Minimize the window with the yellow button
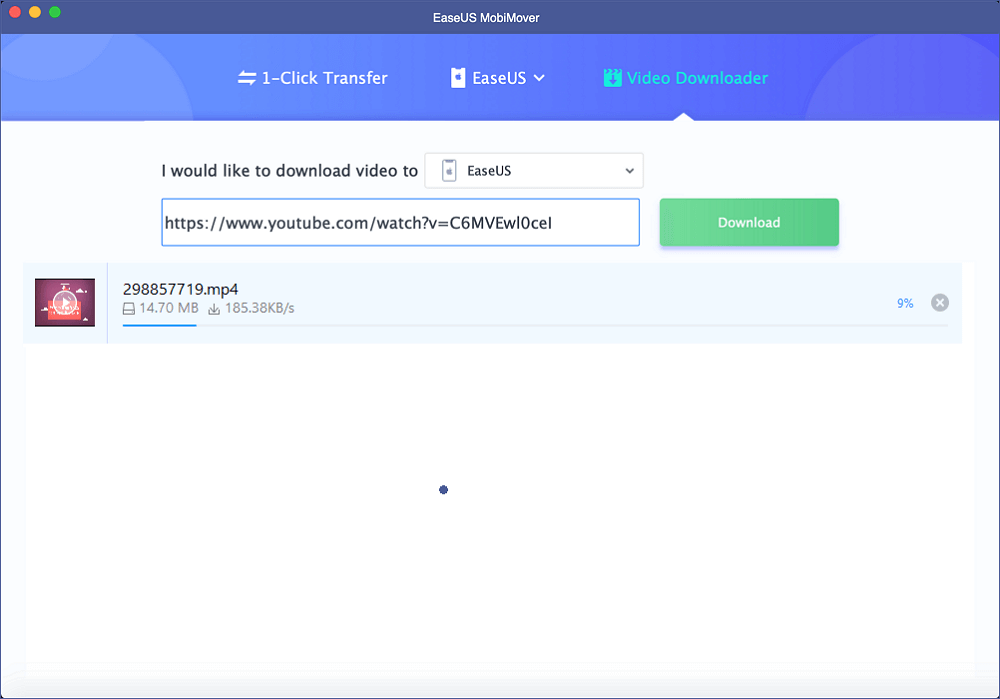The width and height of the screenshot is (1000, 699). tap(35, 12)
